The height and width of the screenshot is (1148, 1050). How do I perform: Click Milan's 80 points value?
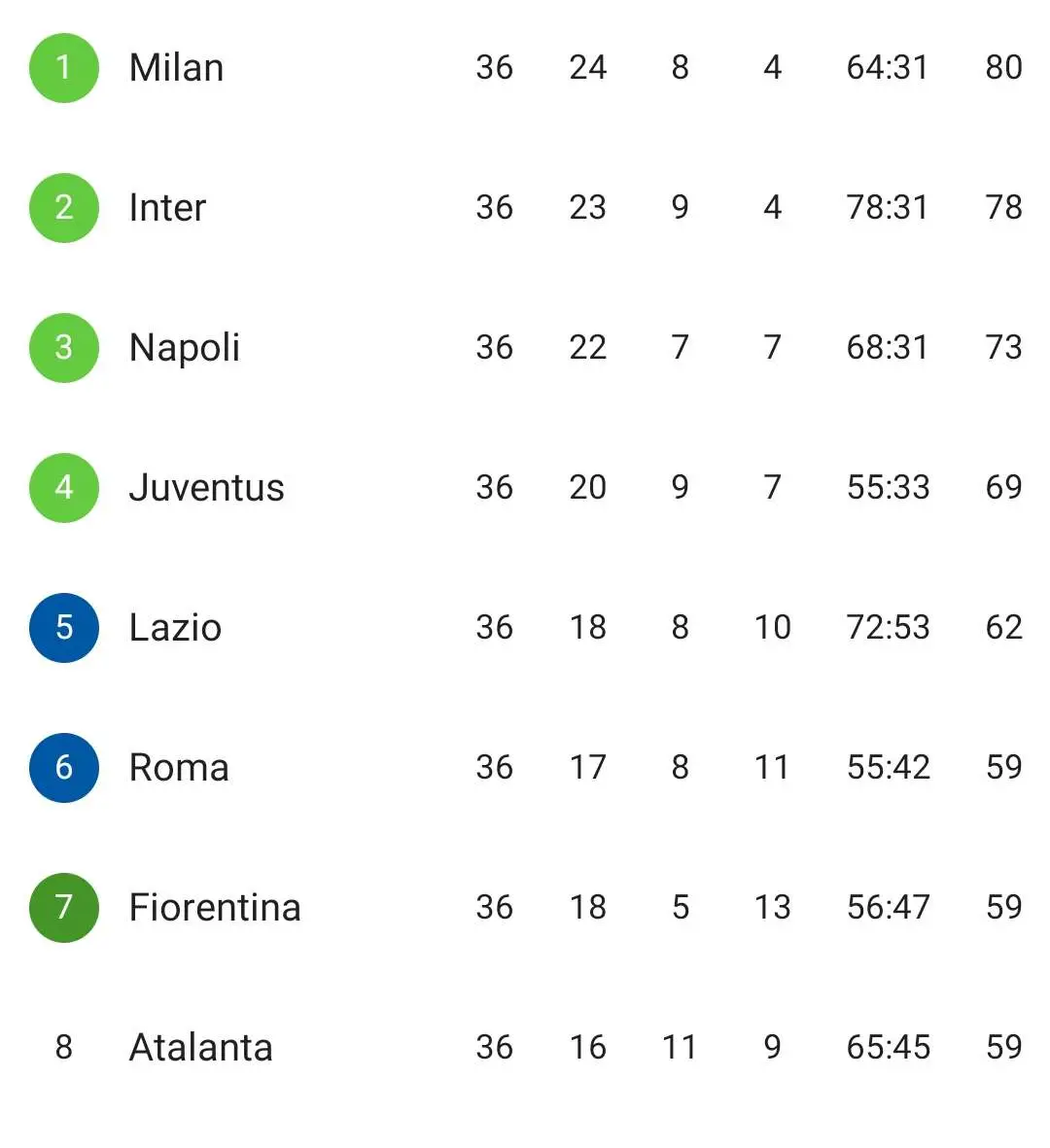[1004, 68]
